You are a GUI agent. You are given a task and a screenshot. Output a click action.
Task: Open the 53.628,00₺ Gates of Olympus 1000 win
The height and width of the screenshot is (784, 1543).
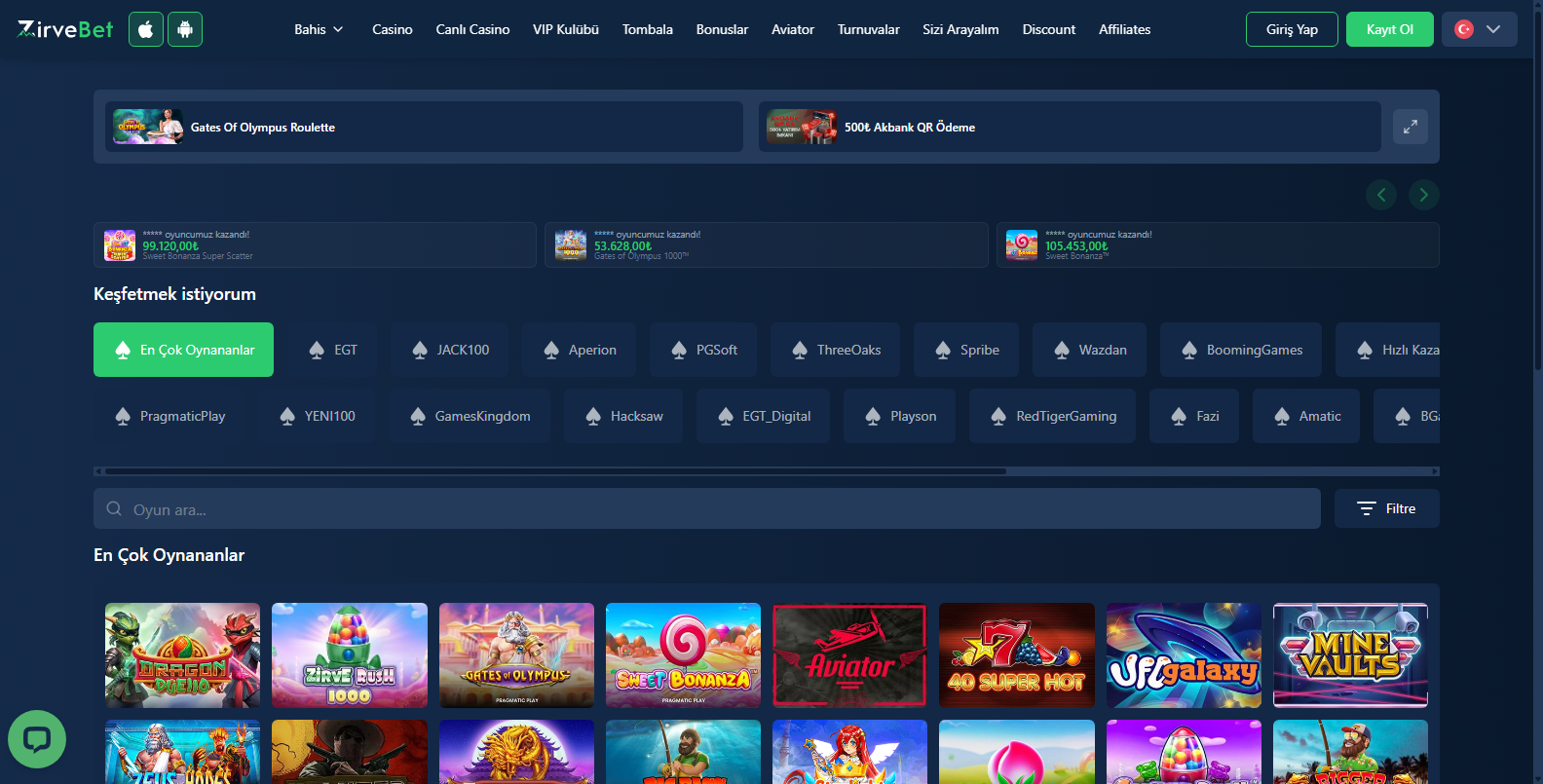[767, 245]
